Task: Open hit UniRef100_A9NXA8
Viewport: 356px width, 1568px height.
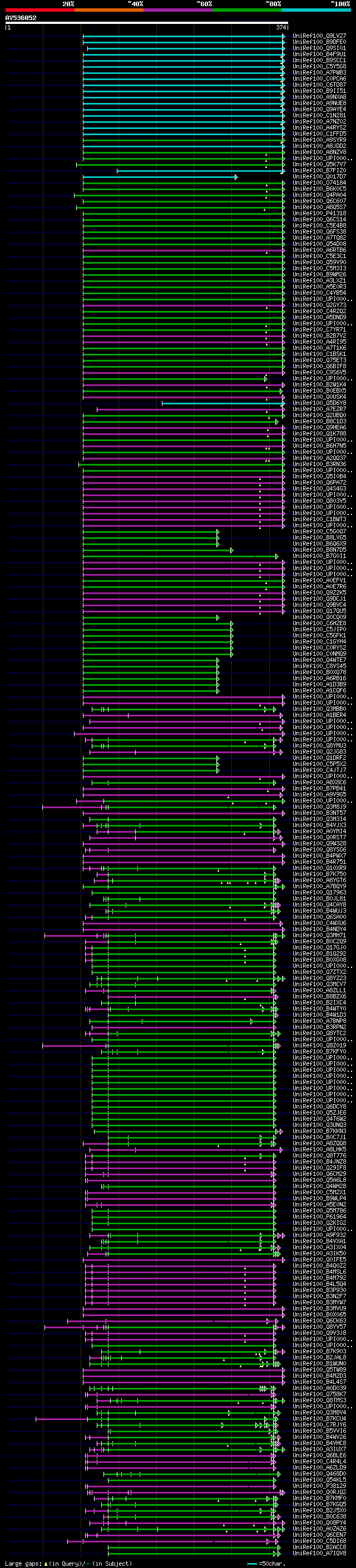Action: 319,97
